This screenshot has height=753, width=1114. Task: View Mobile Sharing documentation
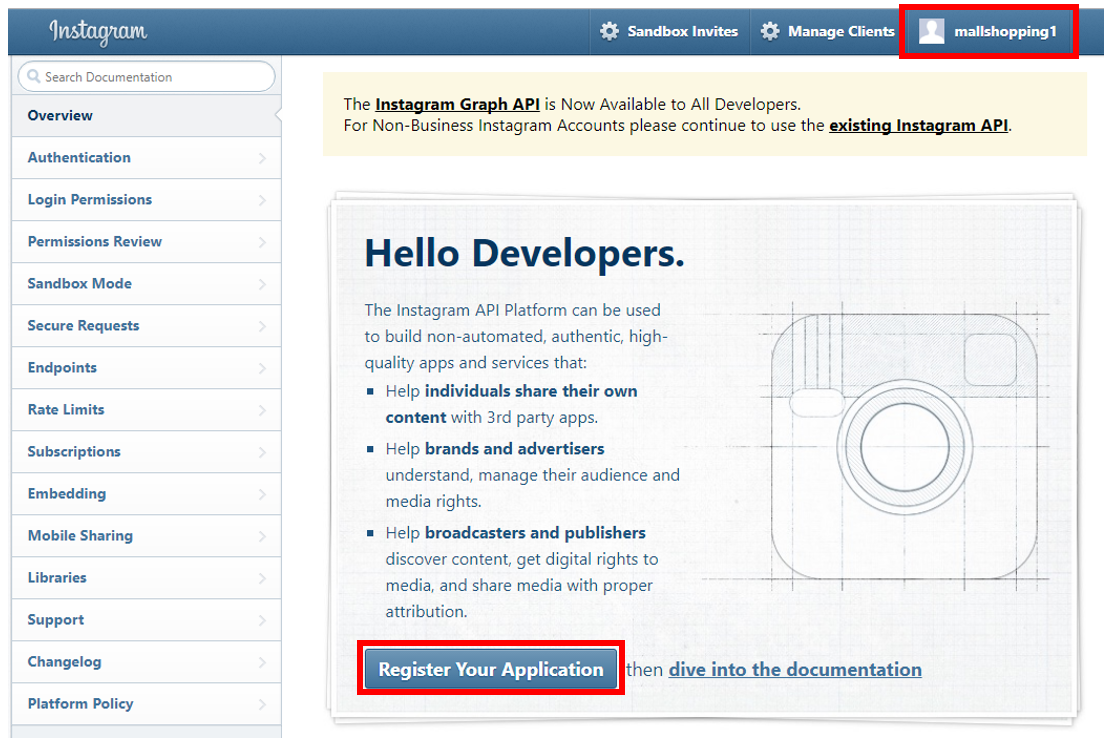pos(146,535)
